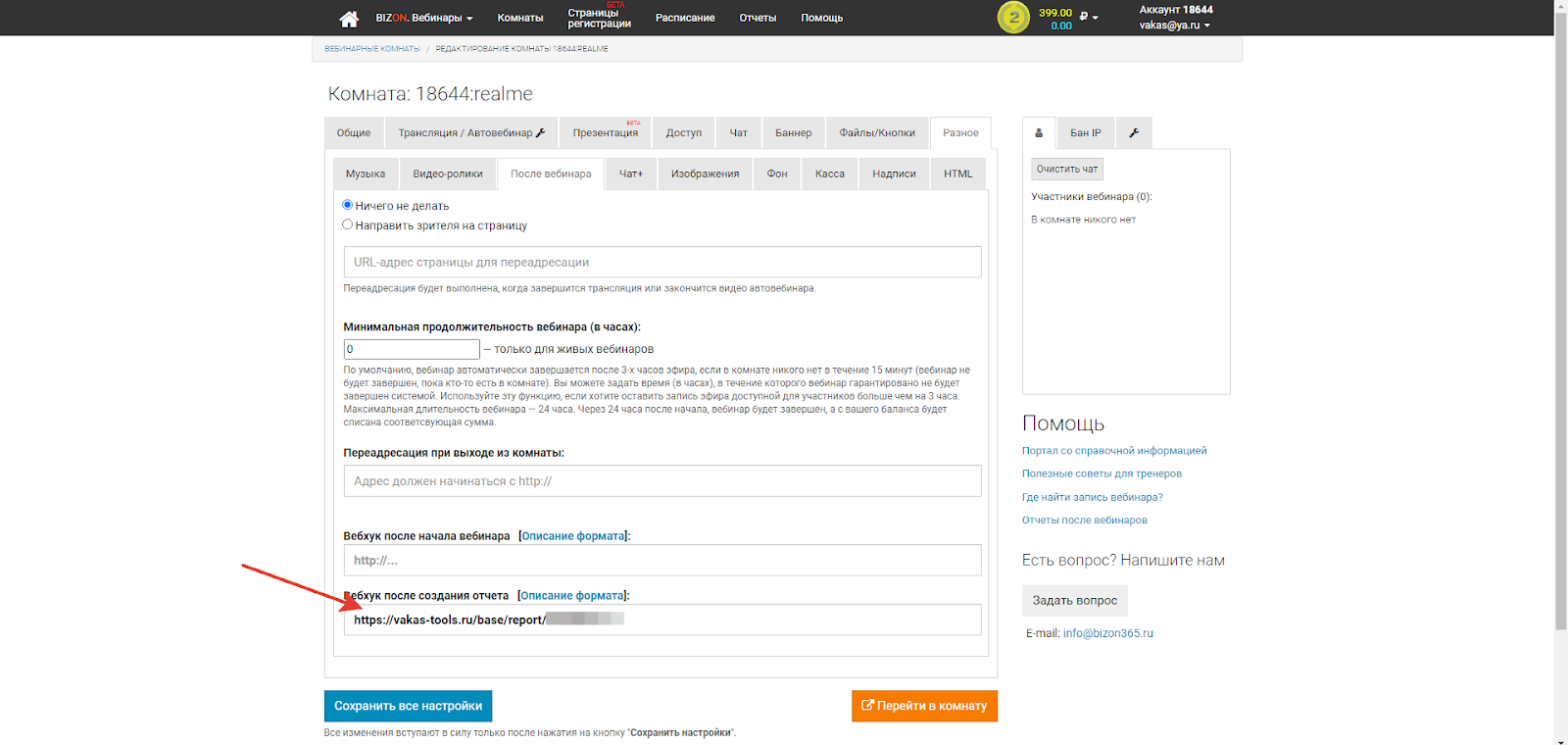
Task: Open the ruble balance dropdown
Action: click(1089, 17)
